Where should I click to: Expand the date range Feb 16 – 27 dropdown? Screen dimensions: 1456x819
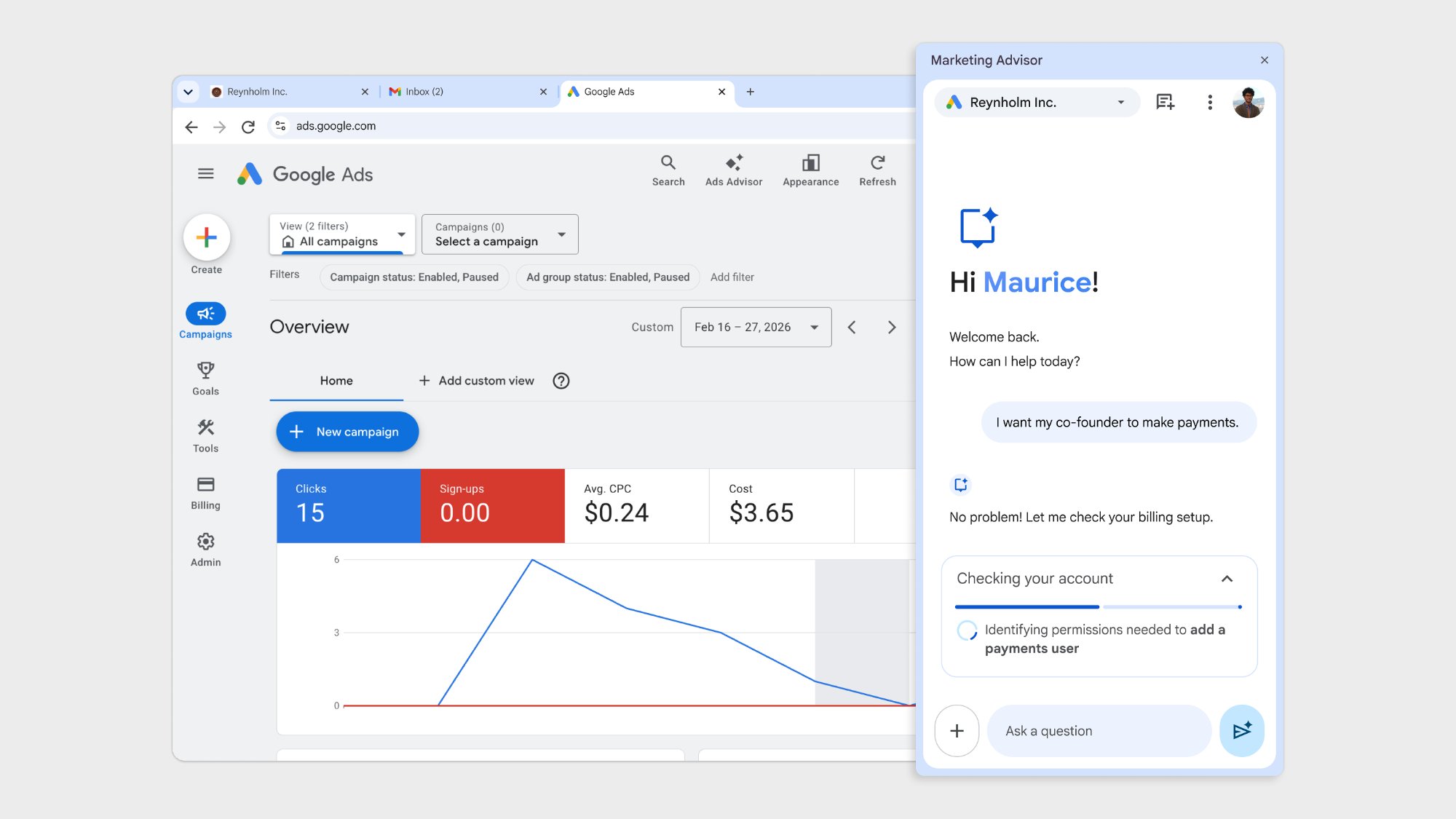[756, 328]
